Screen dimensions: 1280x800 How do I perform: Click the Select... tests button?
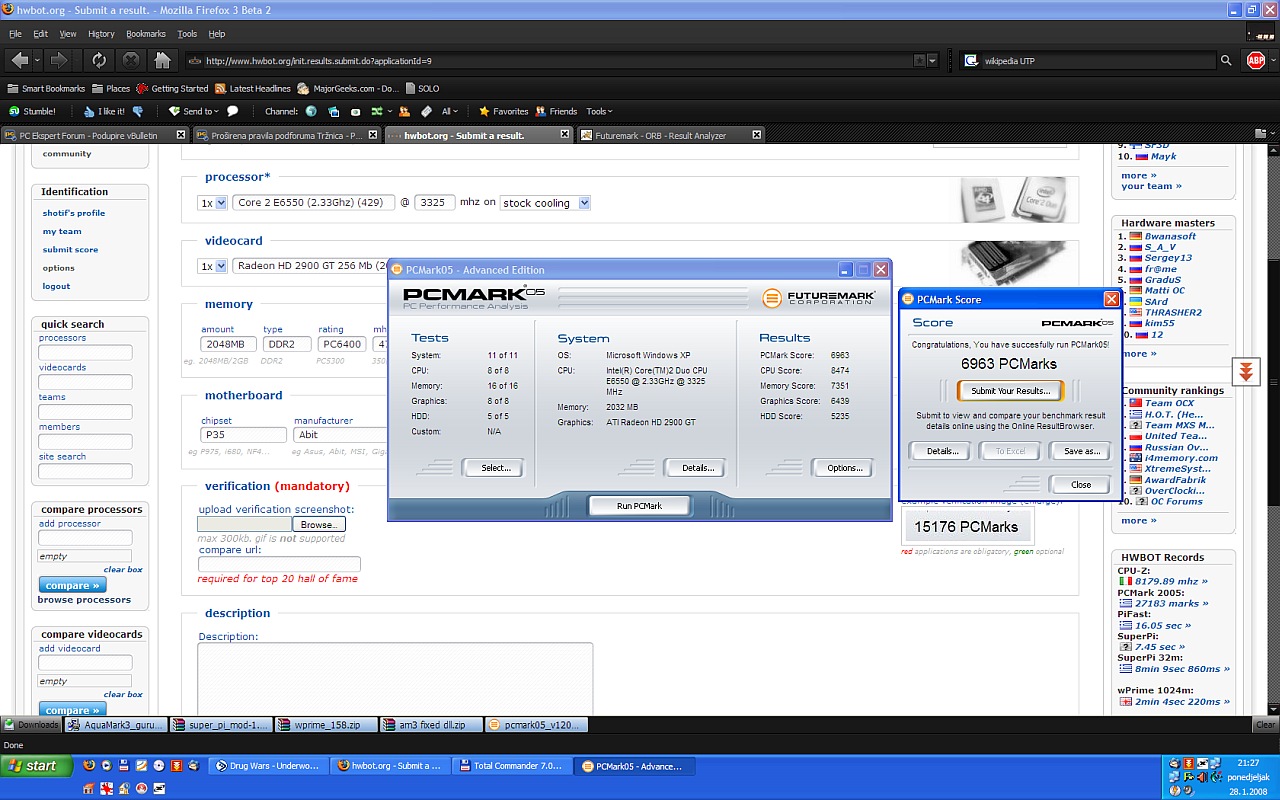coord(495,468)
